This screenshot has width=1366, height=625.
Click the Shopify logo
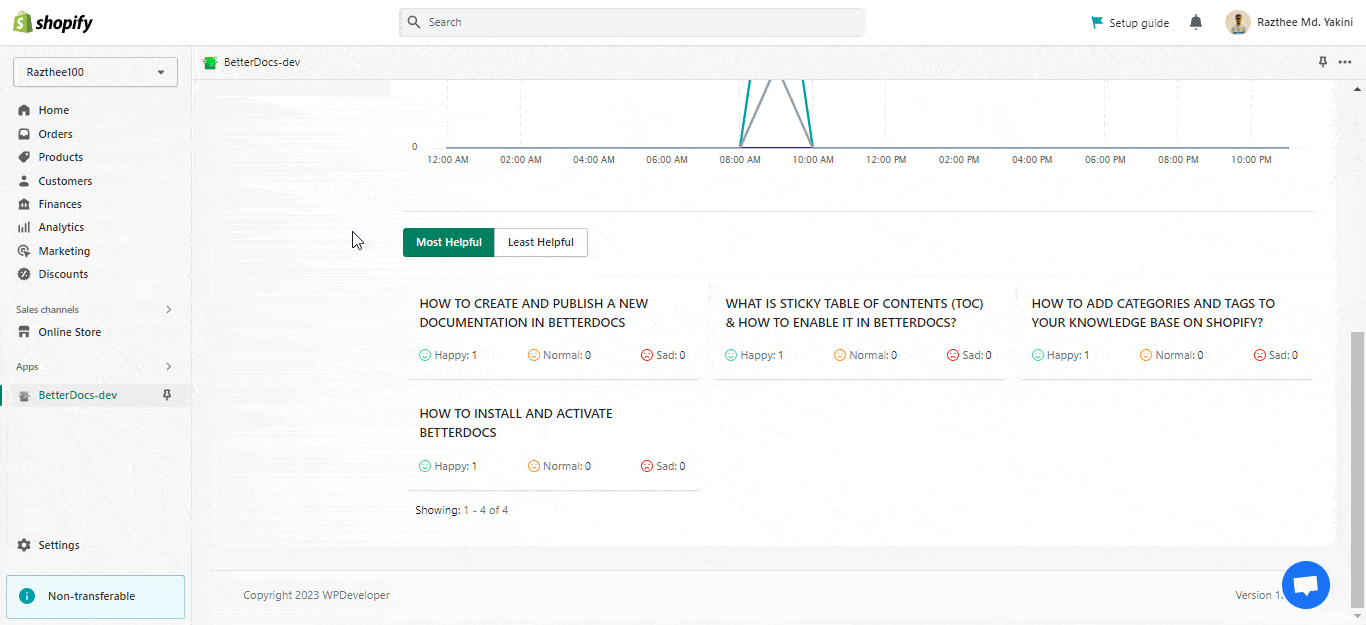pos(52,21)
